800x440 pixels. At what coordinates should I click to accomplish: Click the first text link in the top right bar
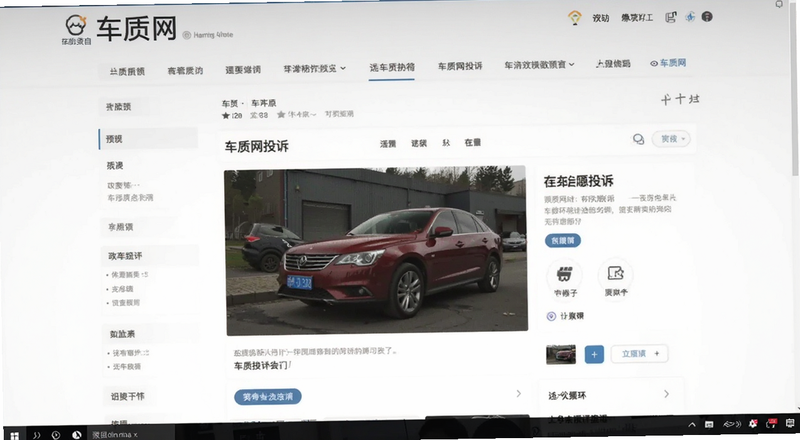[601, 18]
